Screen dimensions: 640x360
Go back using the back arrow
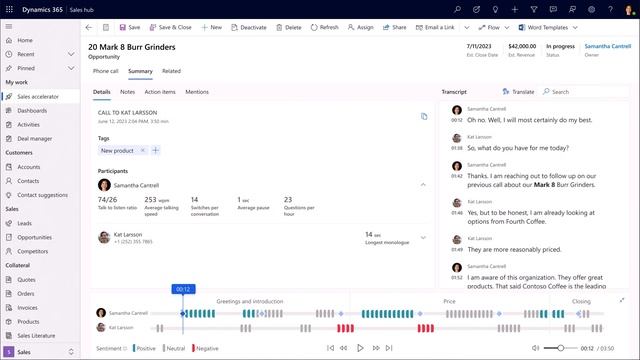pos(89,27)
